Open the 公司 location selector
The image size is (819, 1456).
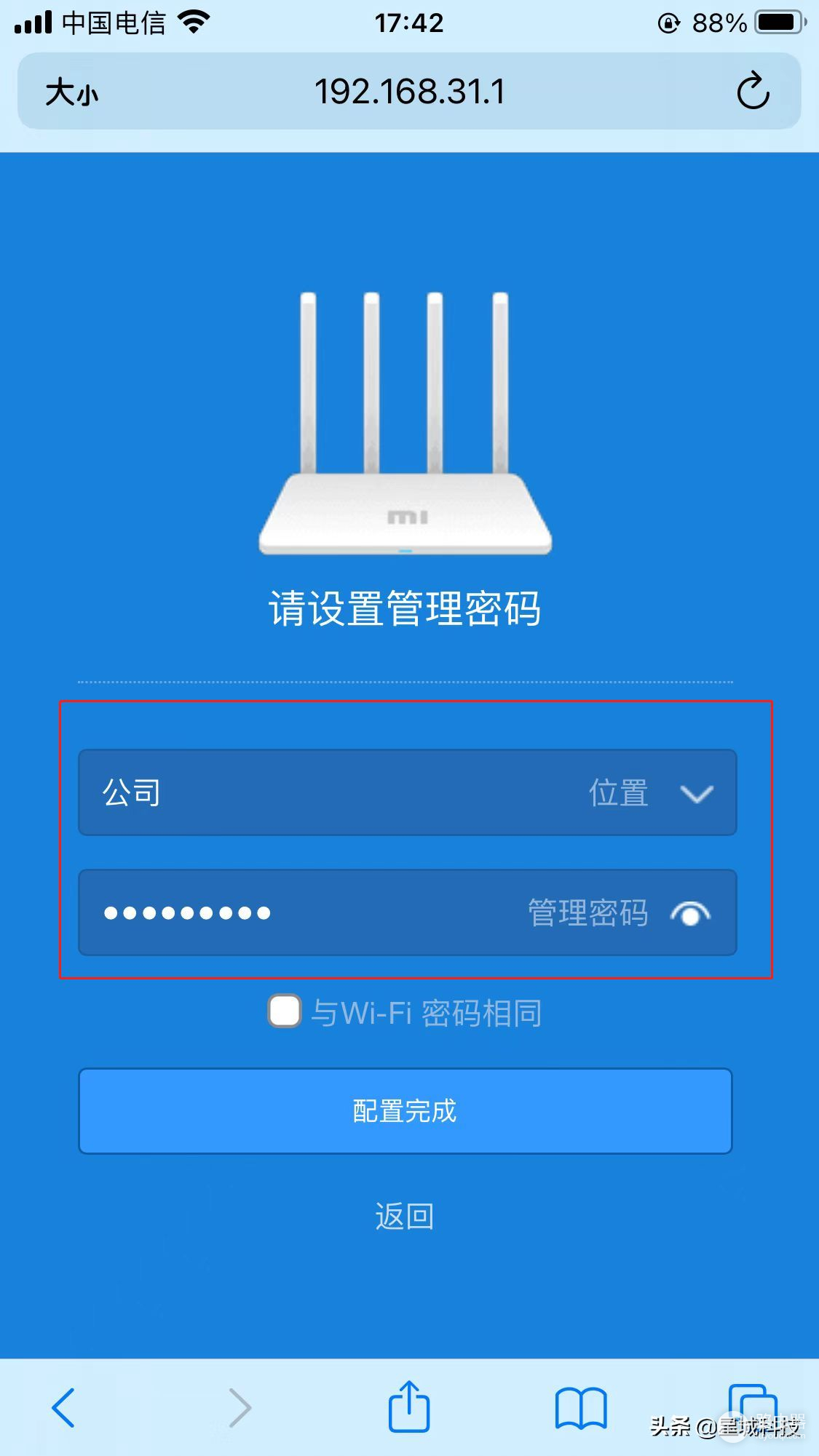coord(408,792)
